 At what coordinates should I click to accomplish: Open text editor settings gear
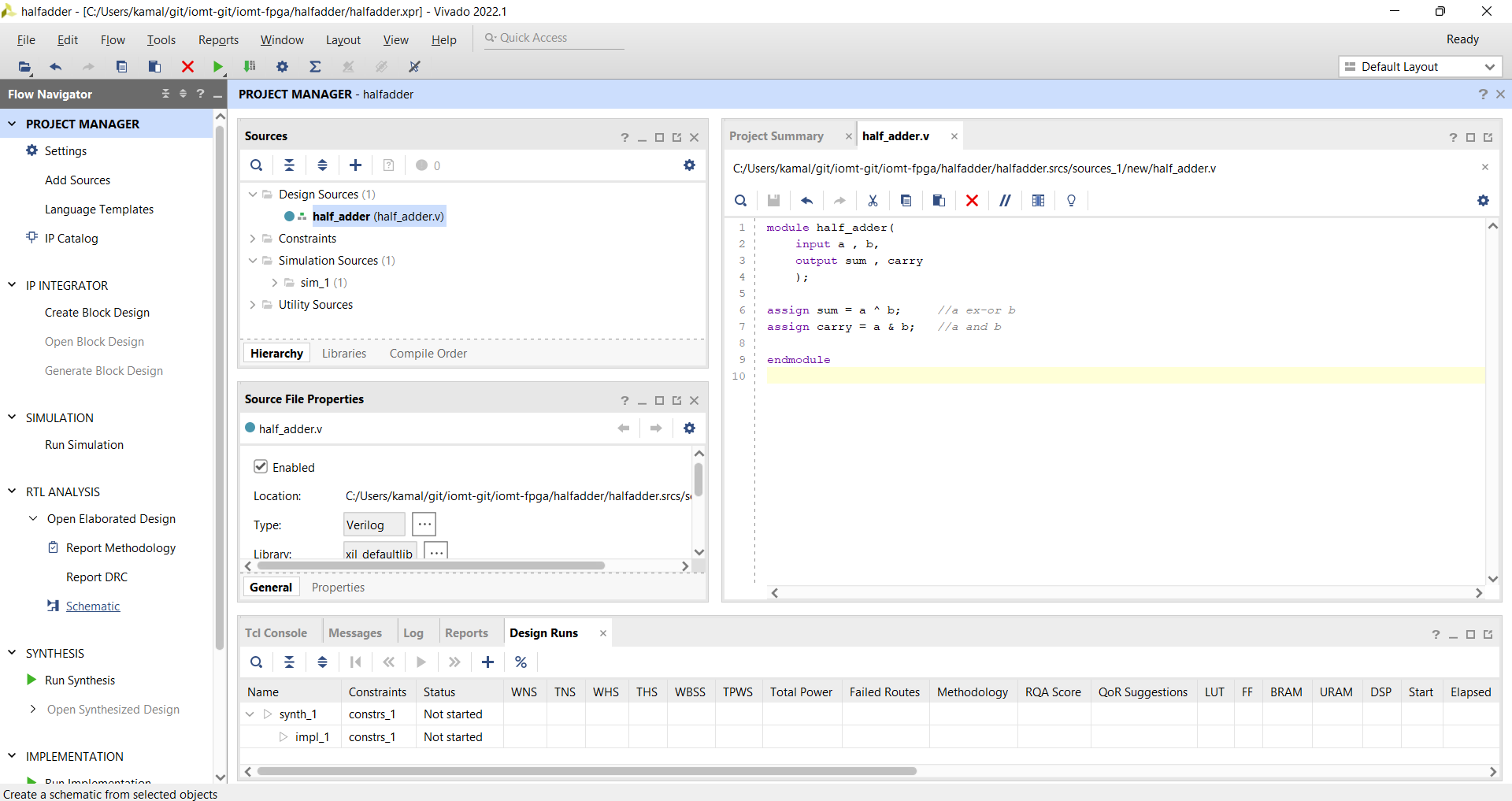click(1483, 201)
